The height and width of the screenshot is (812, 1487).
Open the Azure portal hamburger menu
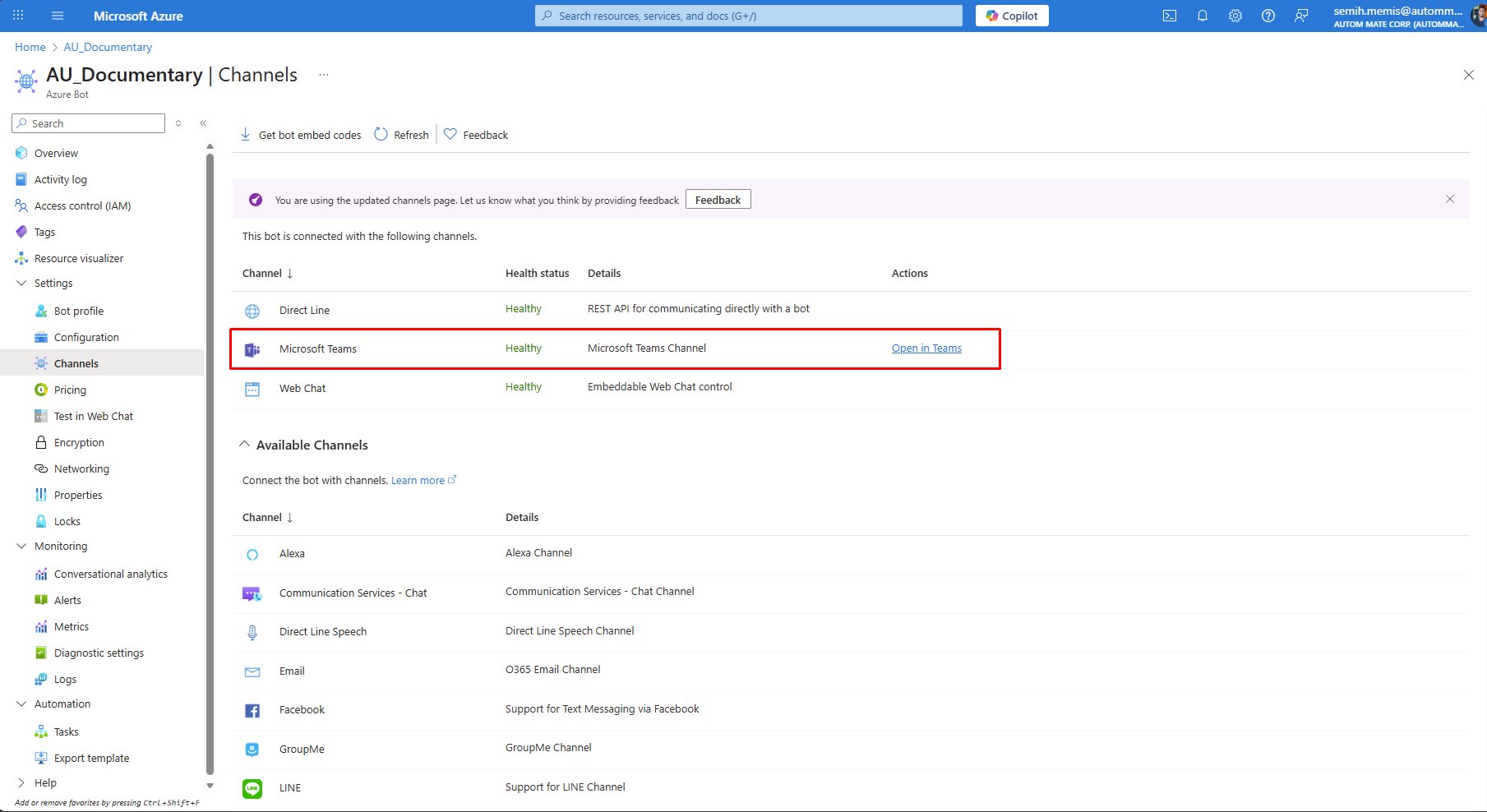pos(58,16)
